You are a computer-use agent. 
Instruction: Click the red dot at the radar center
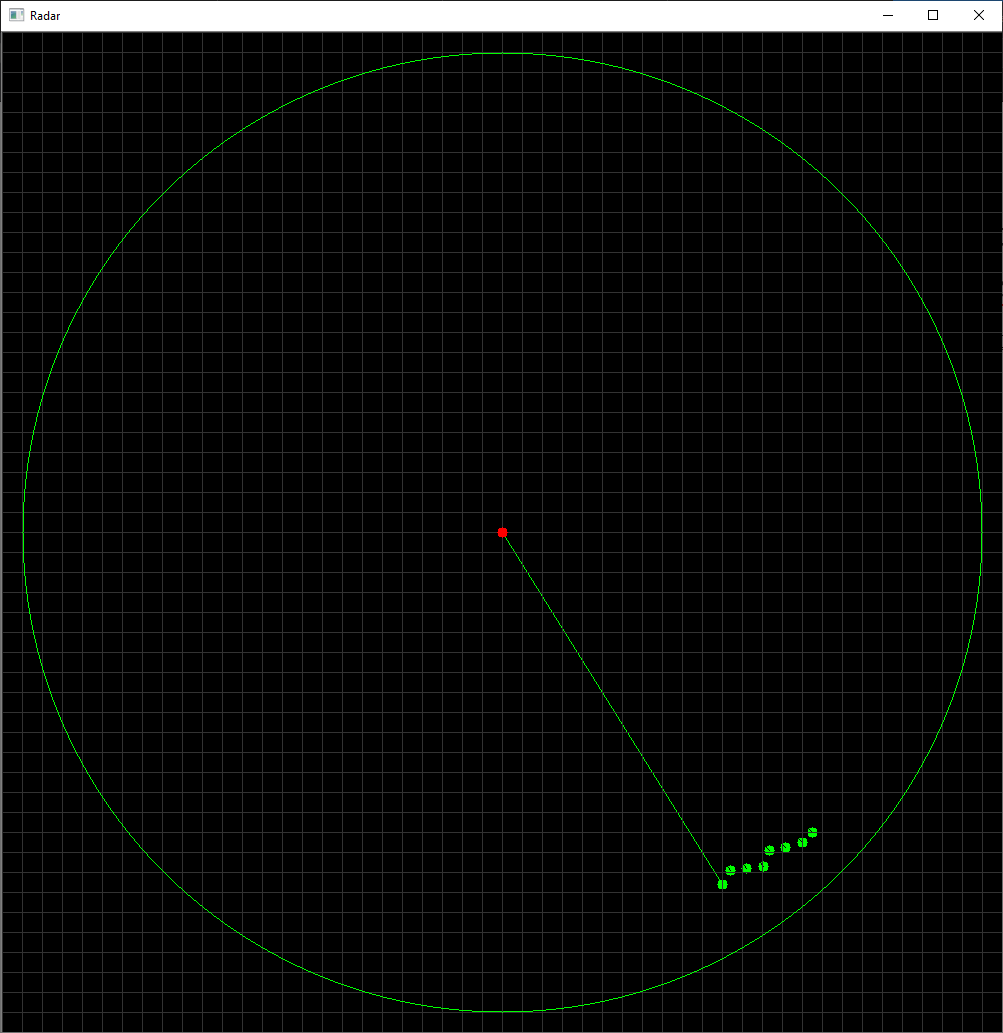[x=502, y=532]
